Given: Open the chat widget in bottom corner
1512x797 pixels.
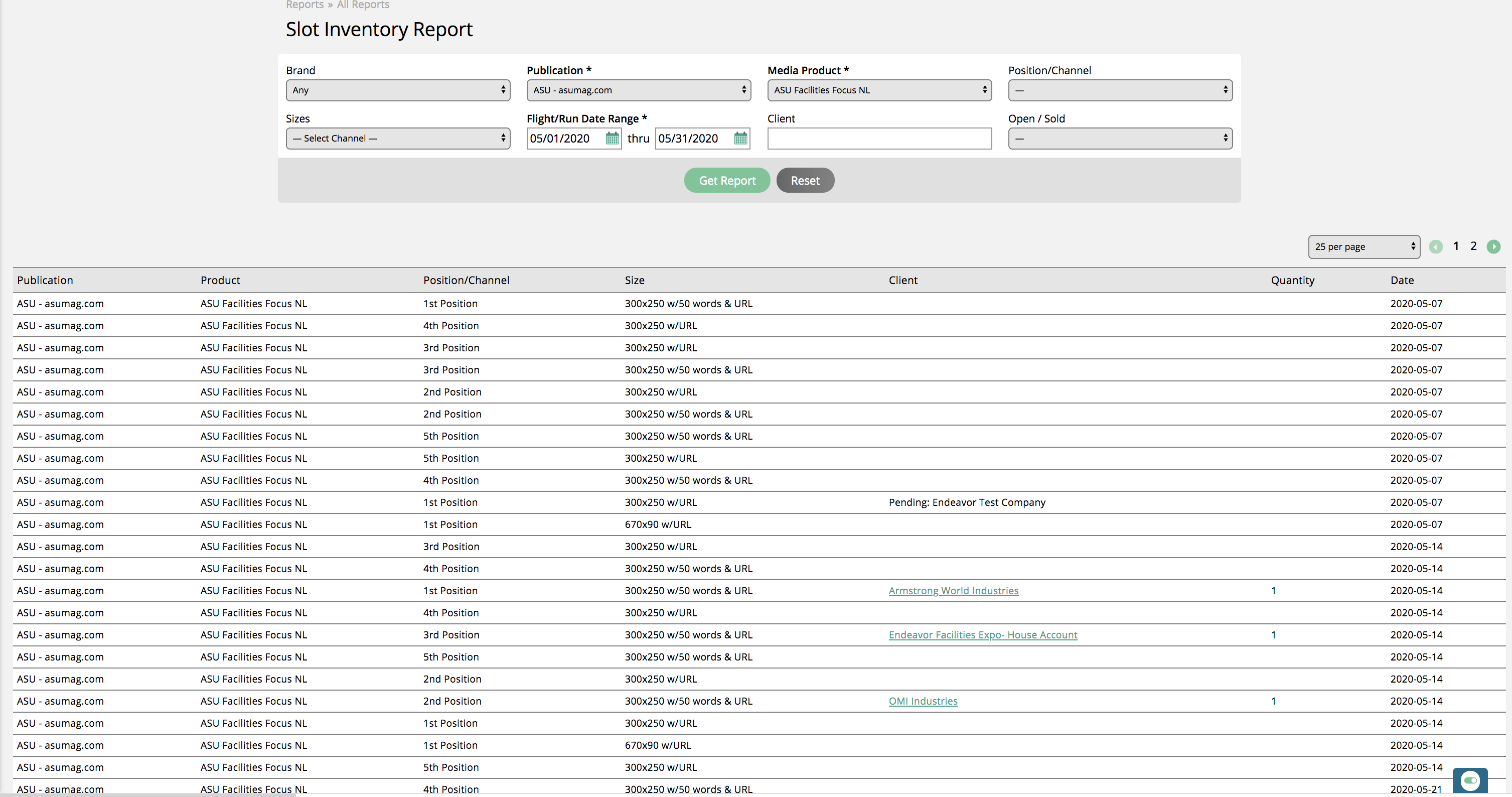Looking at the screenshot, I should [1470, 780].
